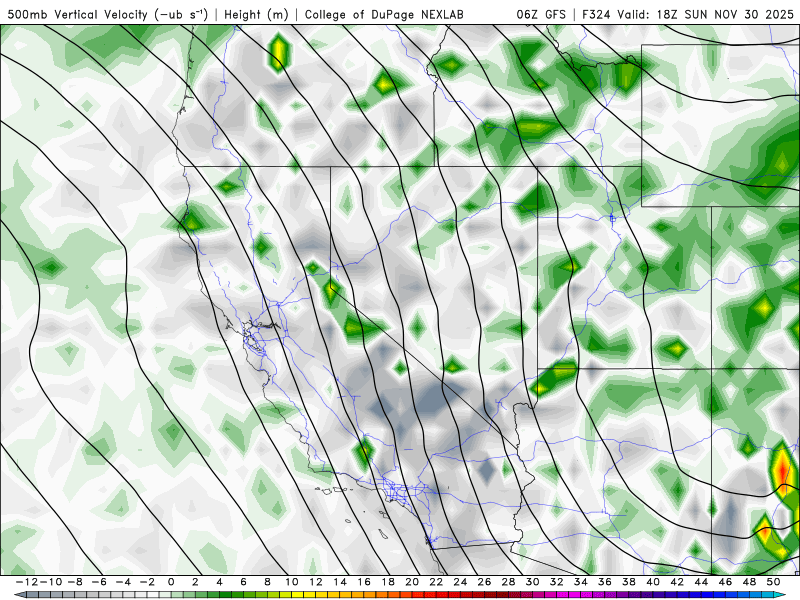Click the "-4" color bar label
Screen dimensions: 800x600
[x=122, y=582]
